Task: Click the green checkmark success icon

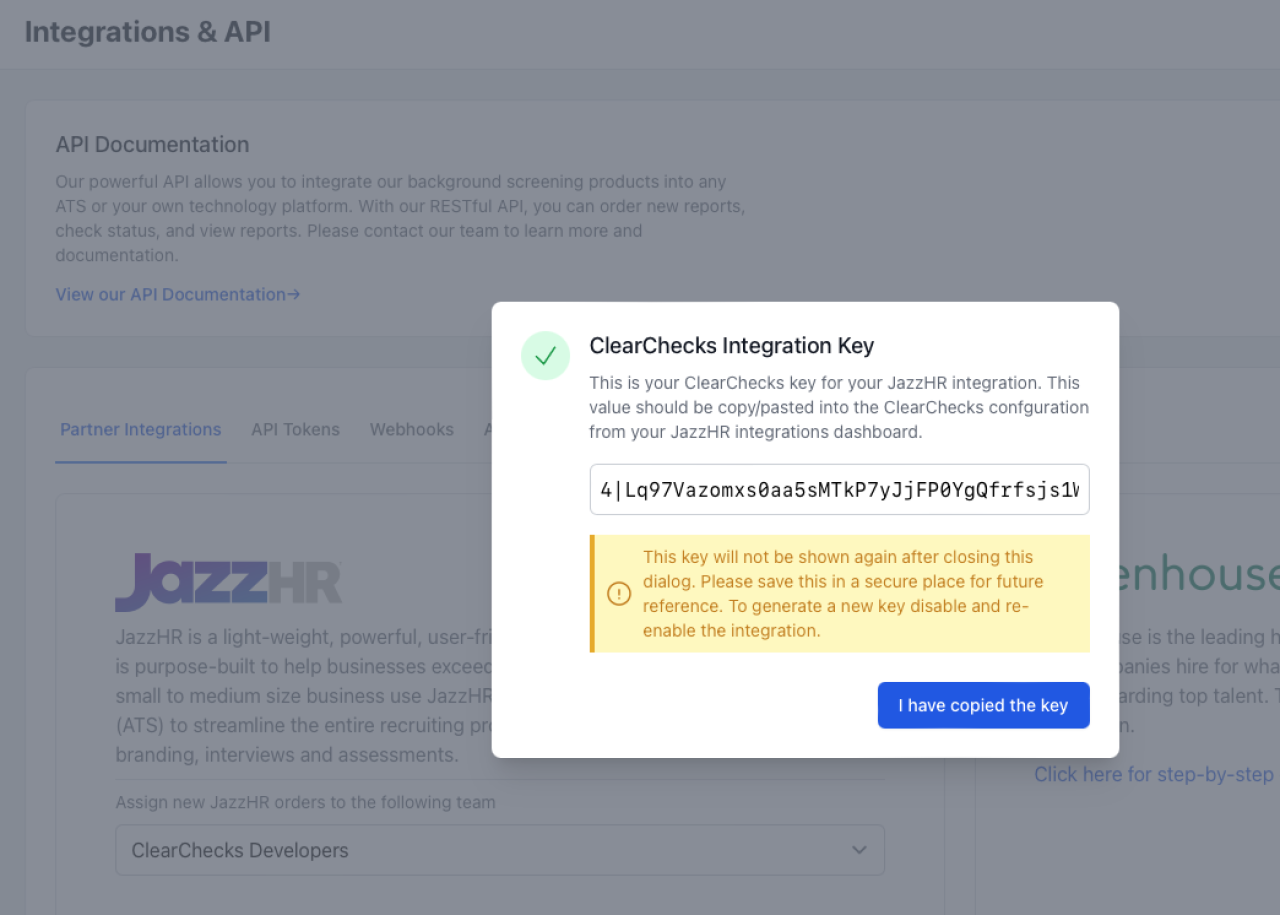Action: pos(545,356)
